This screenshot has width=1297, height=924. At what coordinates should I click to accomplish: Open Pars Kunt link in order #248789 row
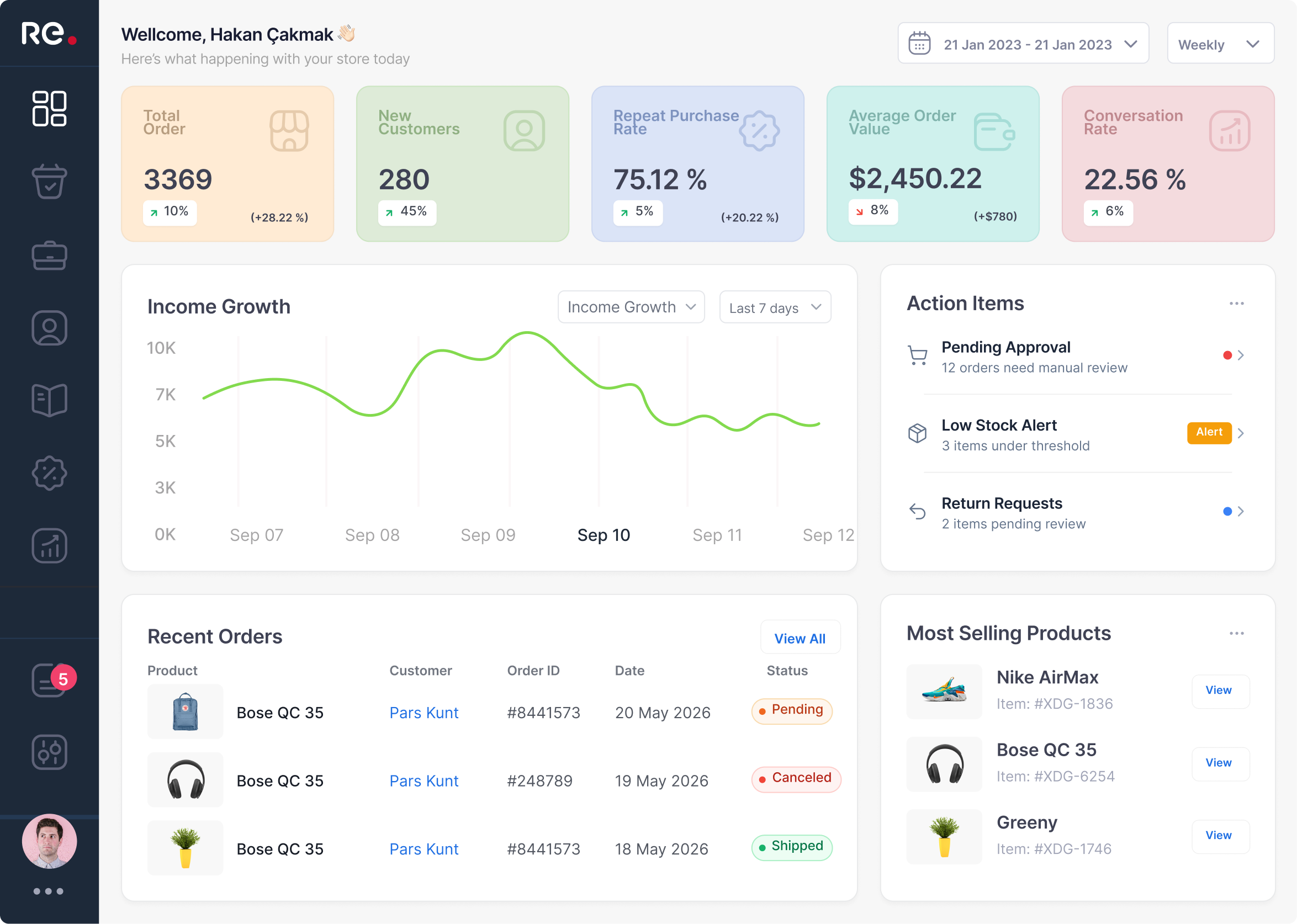click(423, 780)
